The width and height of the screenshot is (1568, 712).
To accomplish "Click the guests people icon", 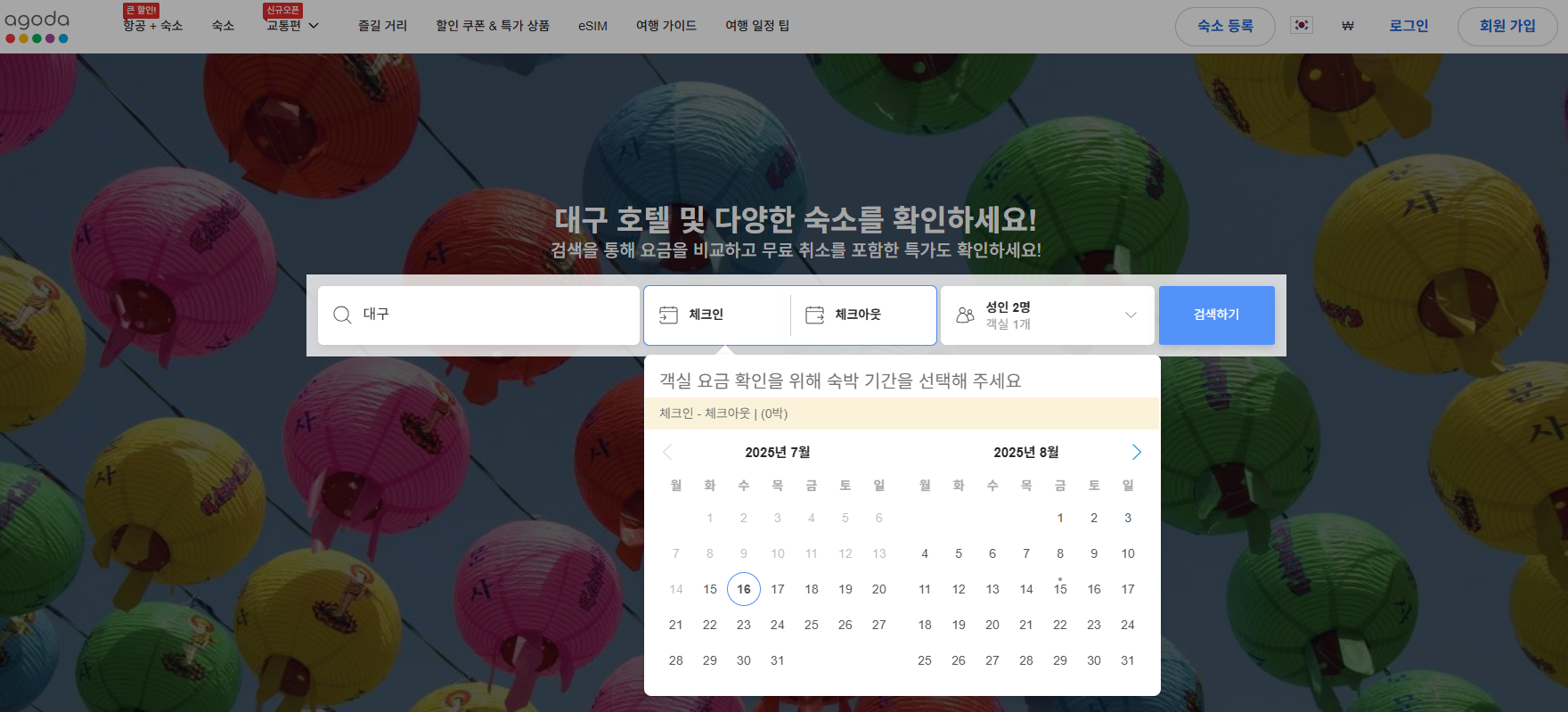I will 965,315.
